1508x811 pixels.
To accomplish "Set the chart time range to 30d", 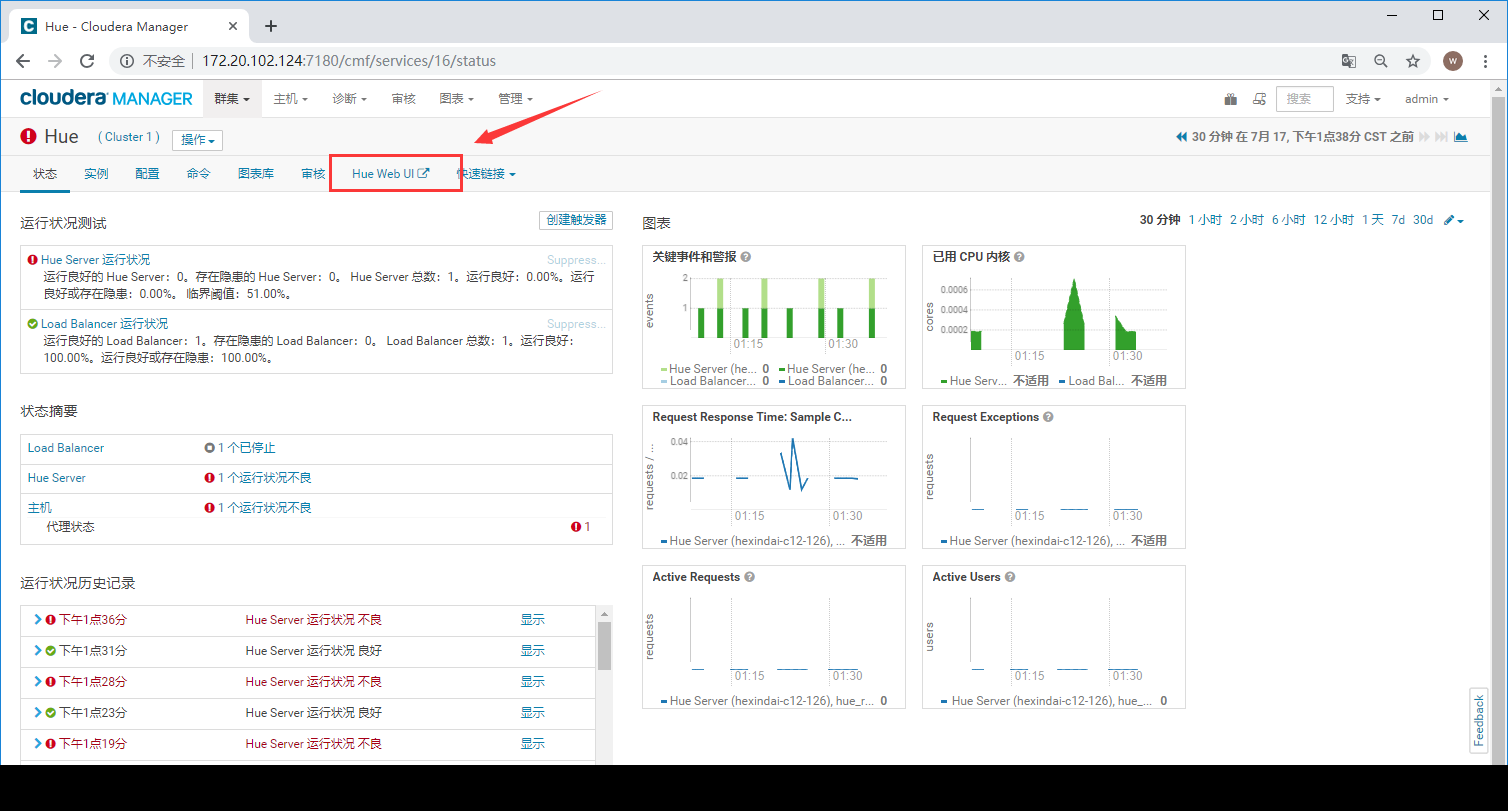I will click(1423, 220).
